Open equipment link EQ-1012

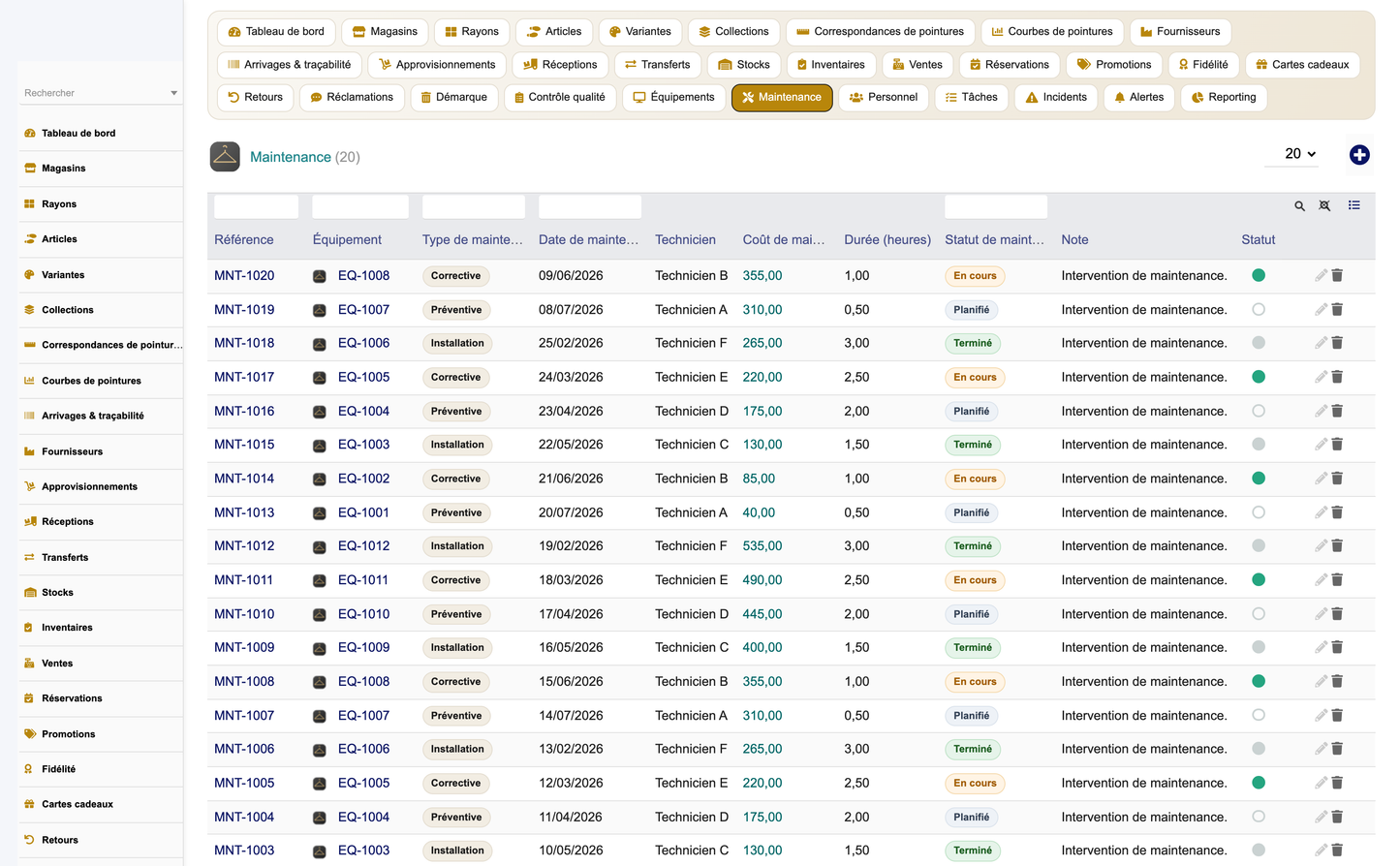coord(363,546)
